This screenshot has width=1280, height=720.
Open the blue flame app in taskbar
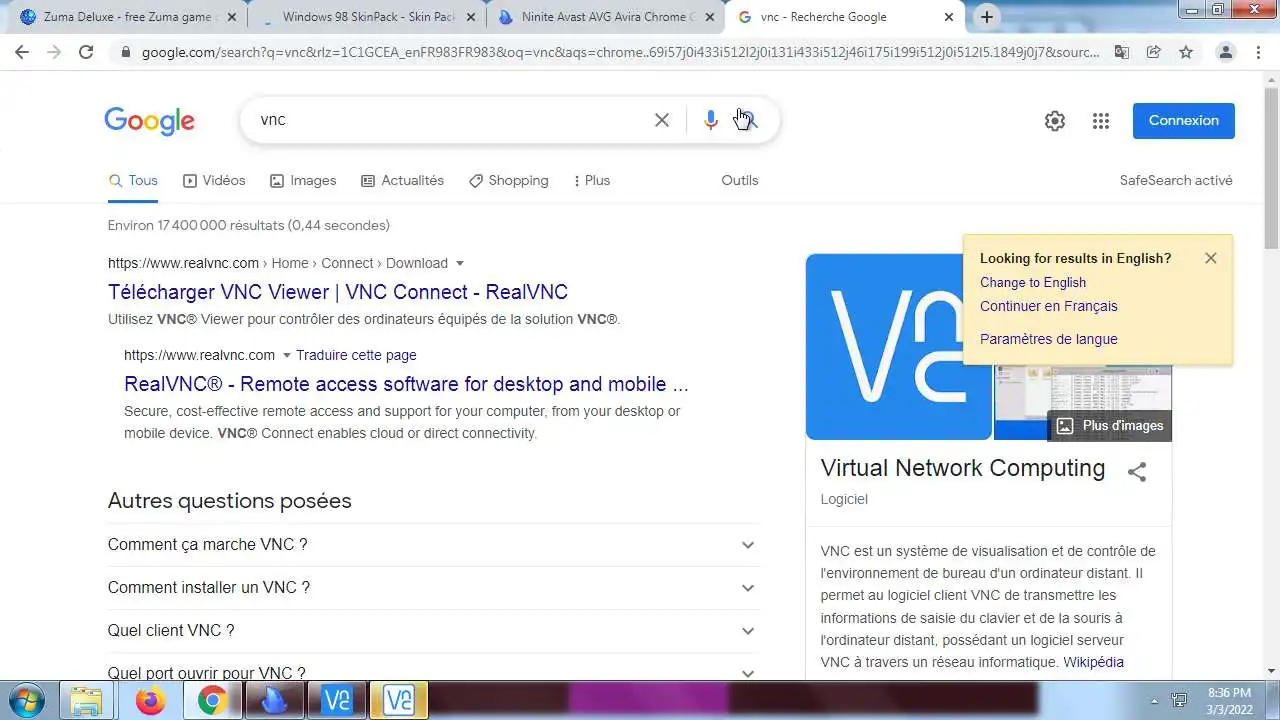274,700
